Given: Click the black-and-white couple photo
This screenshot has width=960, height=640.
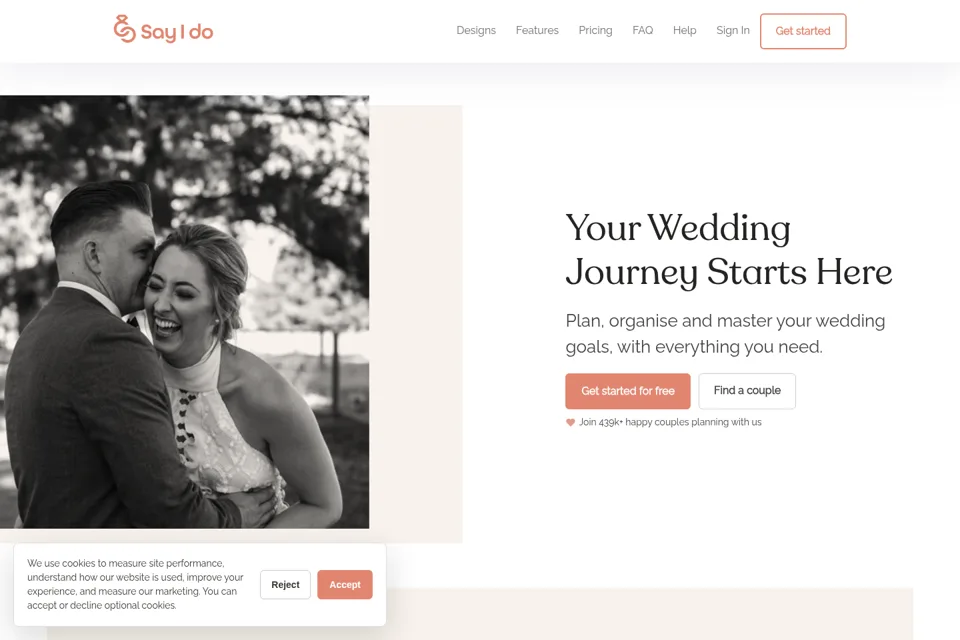Looking at the screenshot, I should click(184, 312).
